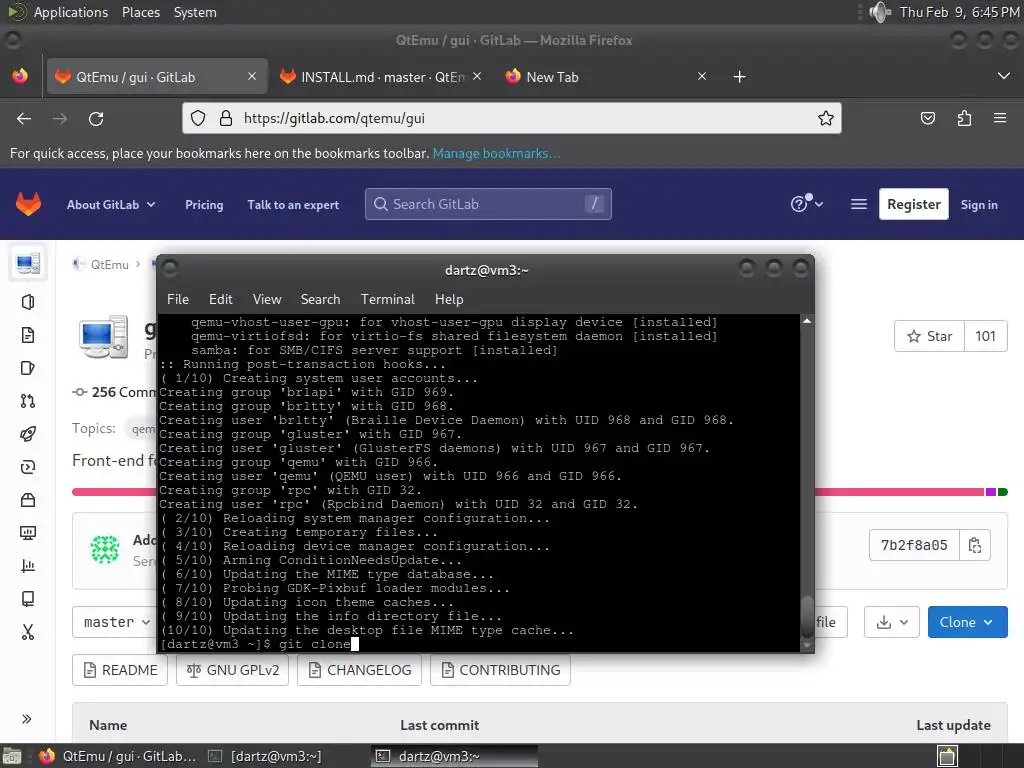This screenshot has width=1024, height=768.
Task: Close the QtEmu / gui GitLab tab
Action: [252, 76]
